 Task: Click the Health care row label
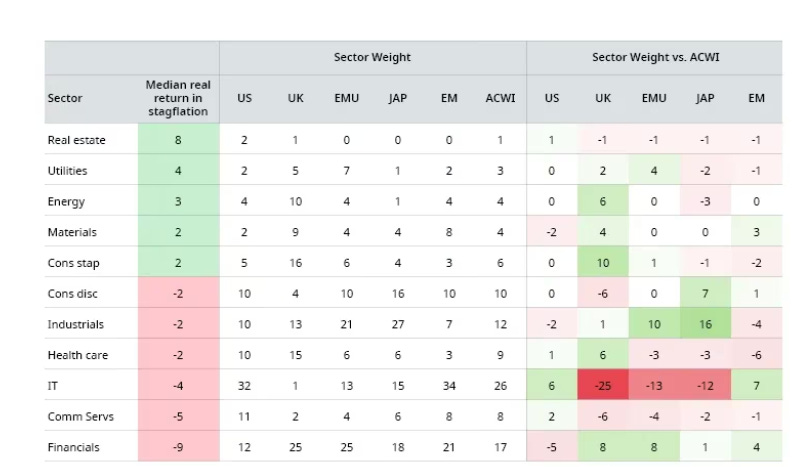click(78, 355)
